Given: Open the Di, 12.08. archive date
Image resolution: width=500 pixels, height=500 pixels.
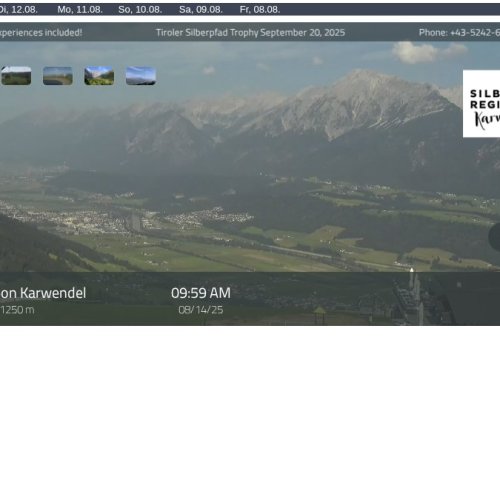Looking at the screenshot, I should (x=18, y=10).
